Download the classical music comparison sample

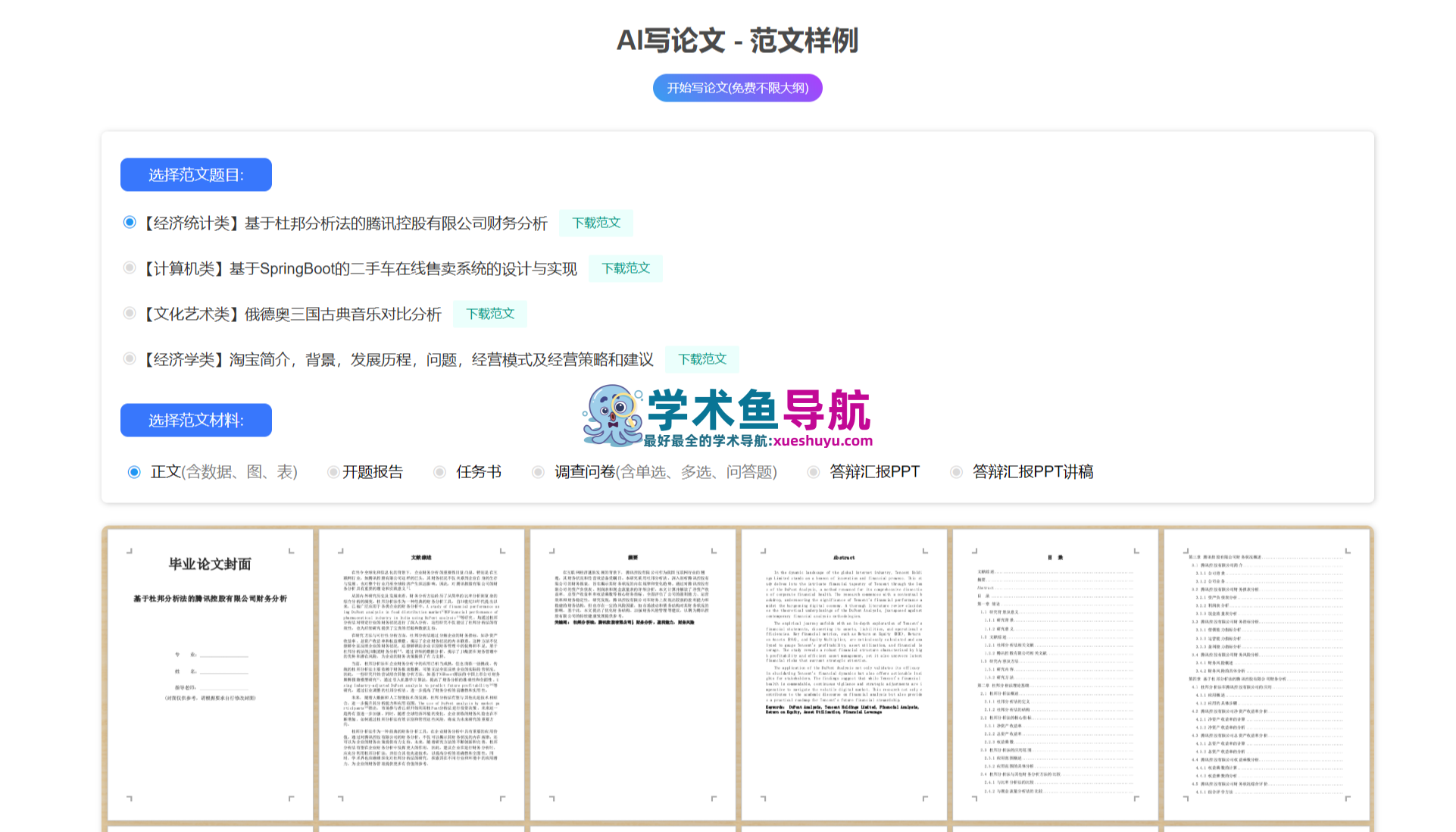pos(490,314)
